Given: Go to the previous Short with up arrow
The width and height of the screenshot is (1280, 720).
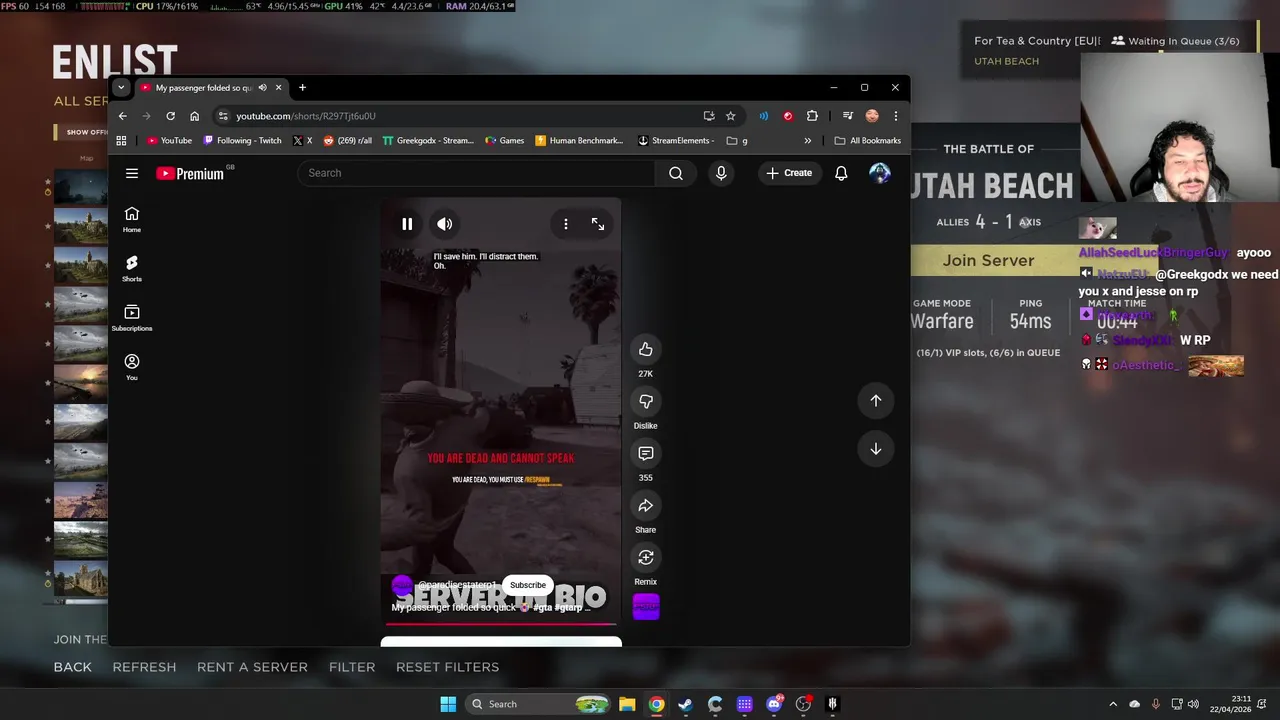Looking at the screenshot, I should [876, 400].
